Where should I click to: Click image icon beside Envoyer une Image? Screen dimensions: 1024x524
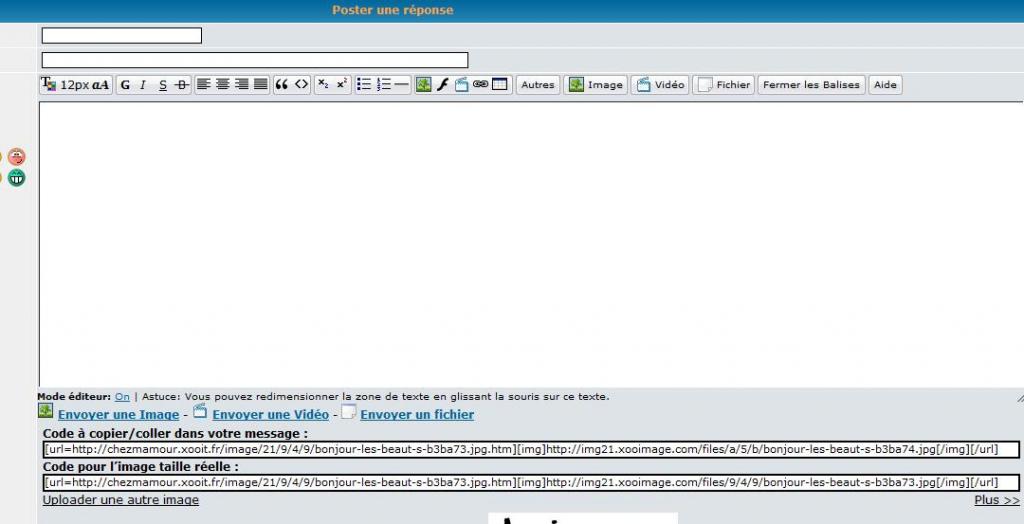45,411
